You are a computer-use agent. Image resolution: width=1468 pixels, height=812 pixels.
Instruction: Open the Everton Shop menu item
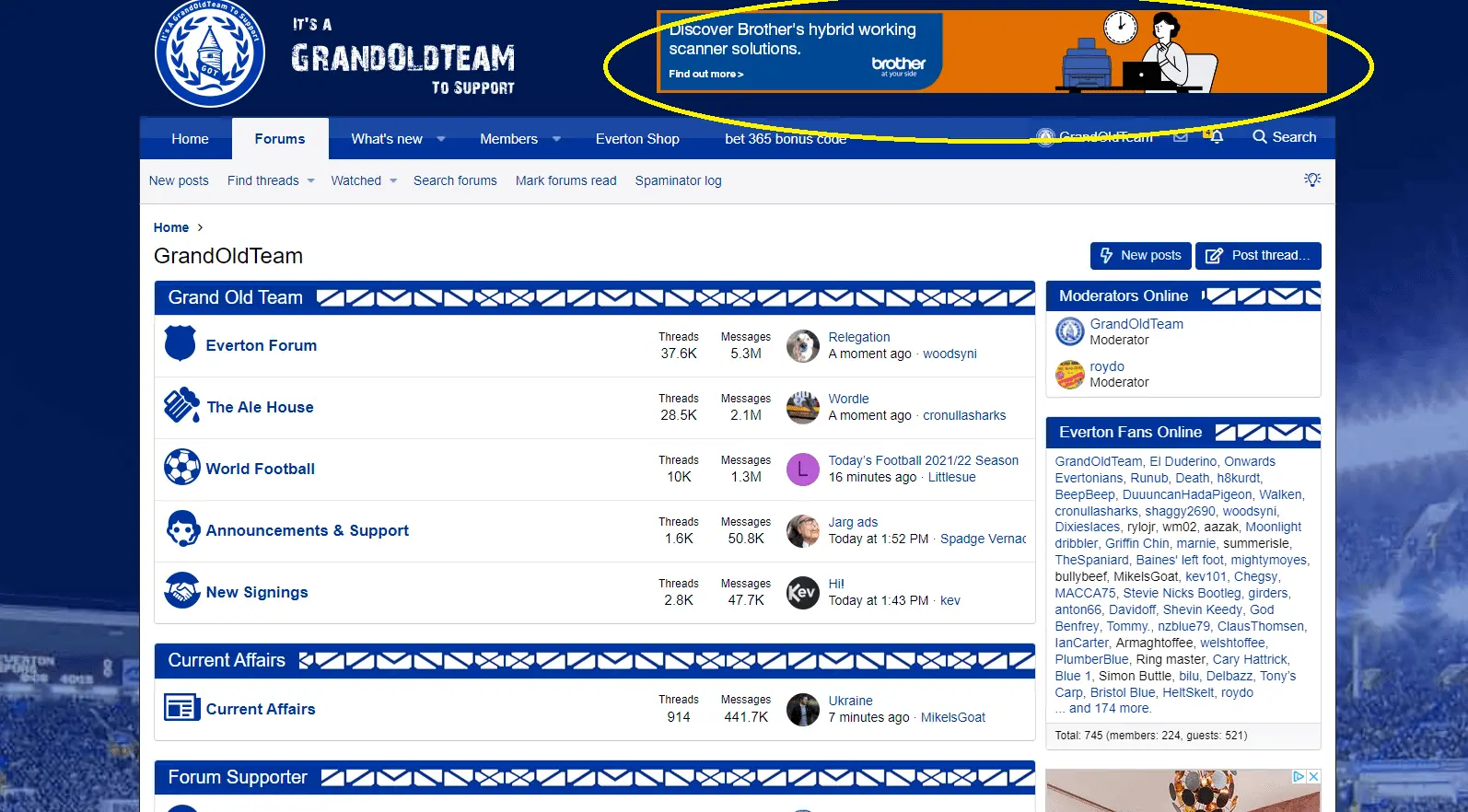637,139
